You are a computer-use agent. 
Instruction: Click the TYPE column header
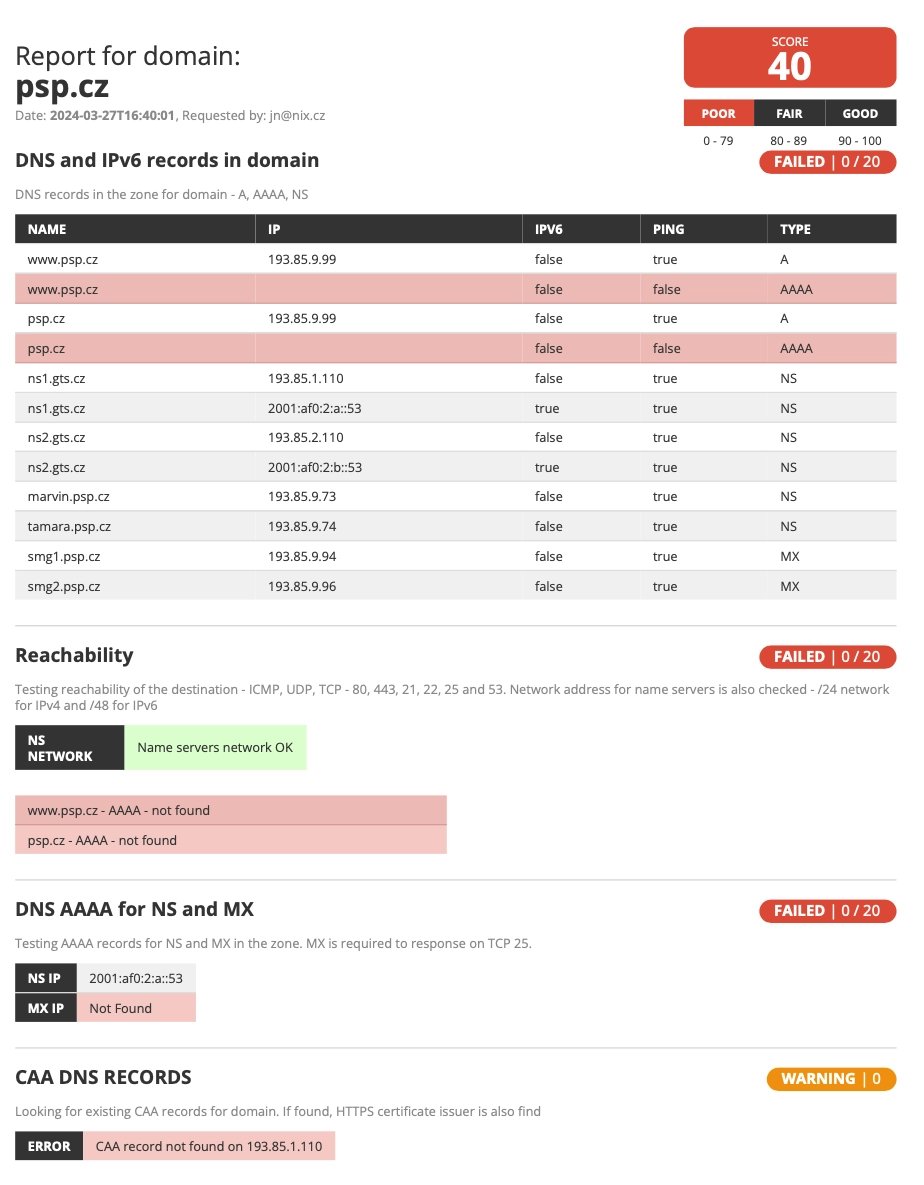click(795, 229)
